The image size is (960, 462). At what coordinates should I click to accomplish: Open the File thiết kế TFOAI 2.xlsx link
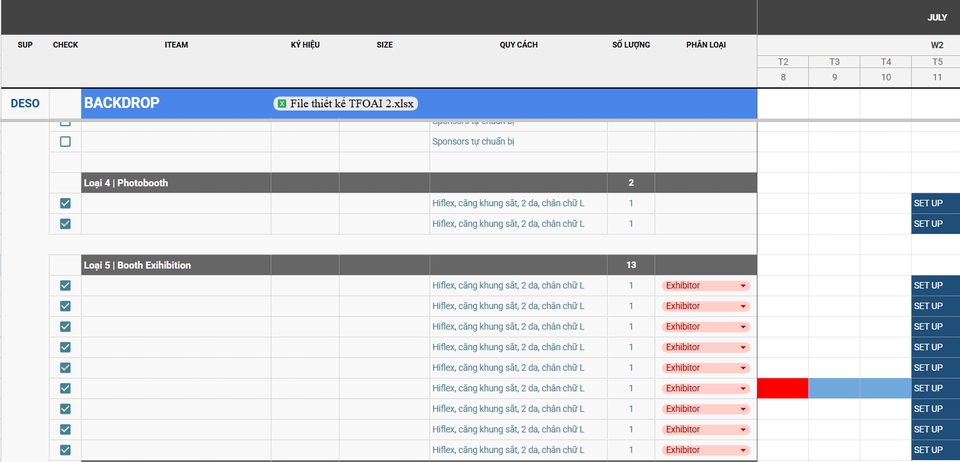tap(352, 103)
